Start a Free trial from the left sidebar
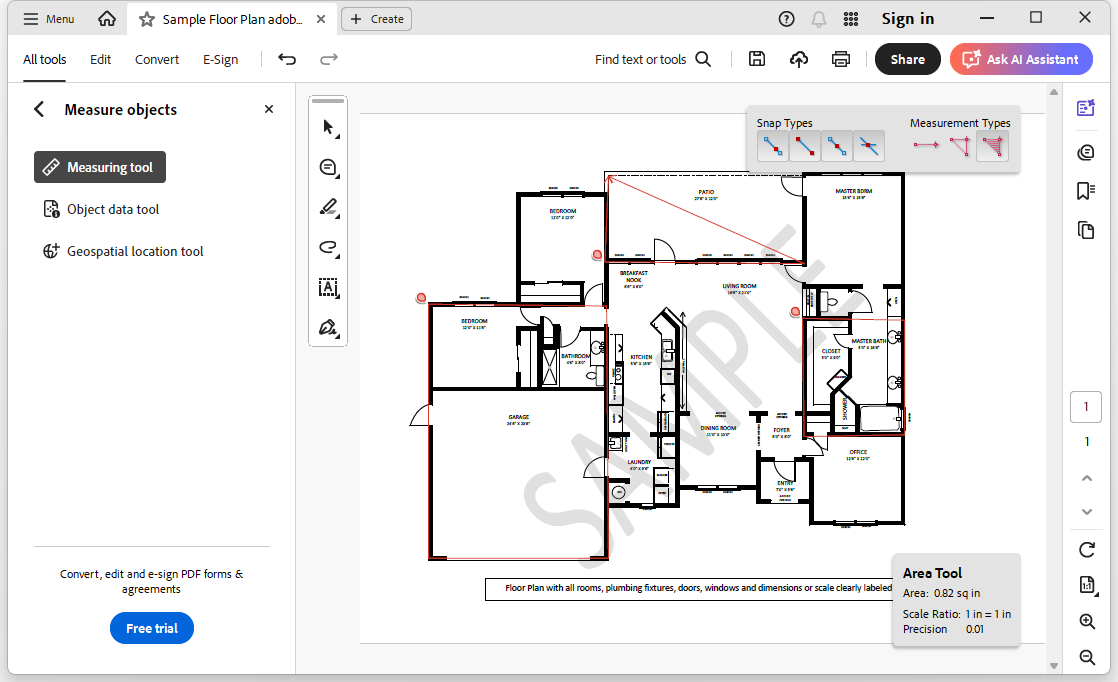The width and height of the screenshot is (1118, 682). click(x=151, y=628)
